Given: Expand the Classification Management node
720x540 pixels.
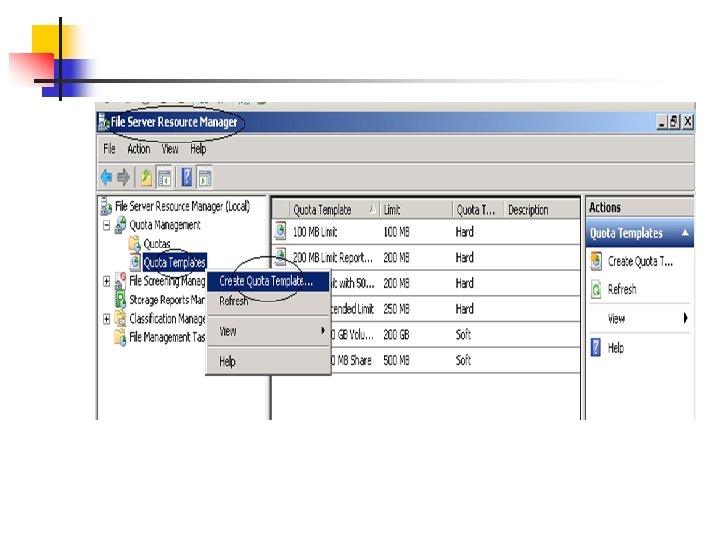Looking at the screenshot, I should (x=107, y=319).
